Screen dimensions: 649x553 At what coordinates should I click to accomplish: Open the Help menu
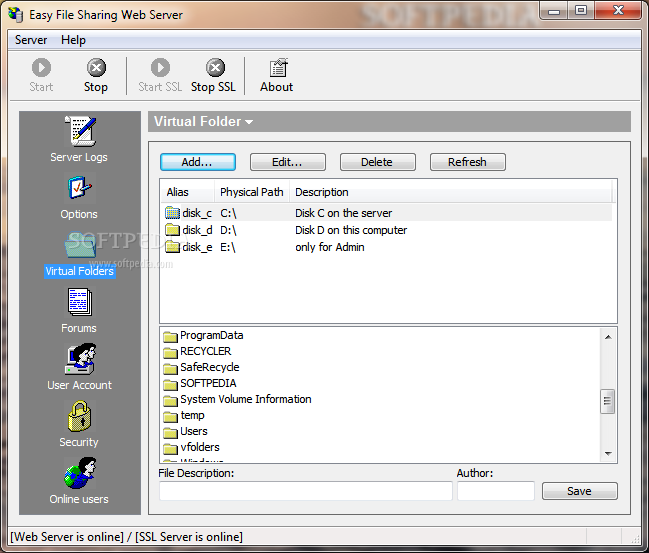tap(73, 40)
